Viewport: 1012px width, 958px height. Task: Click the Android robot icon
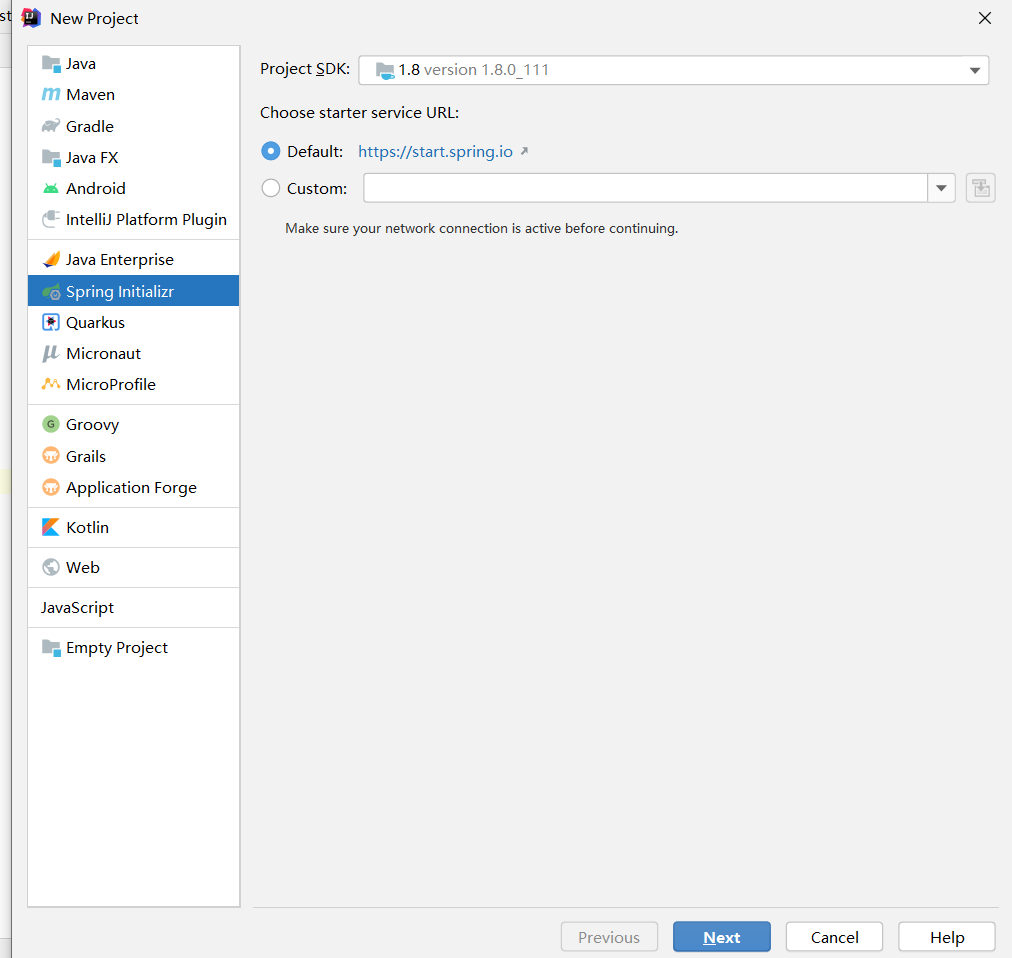pos(51,189)
